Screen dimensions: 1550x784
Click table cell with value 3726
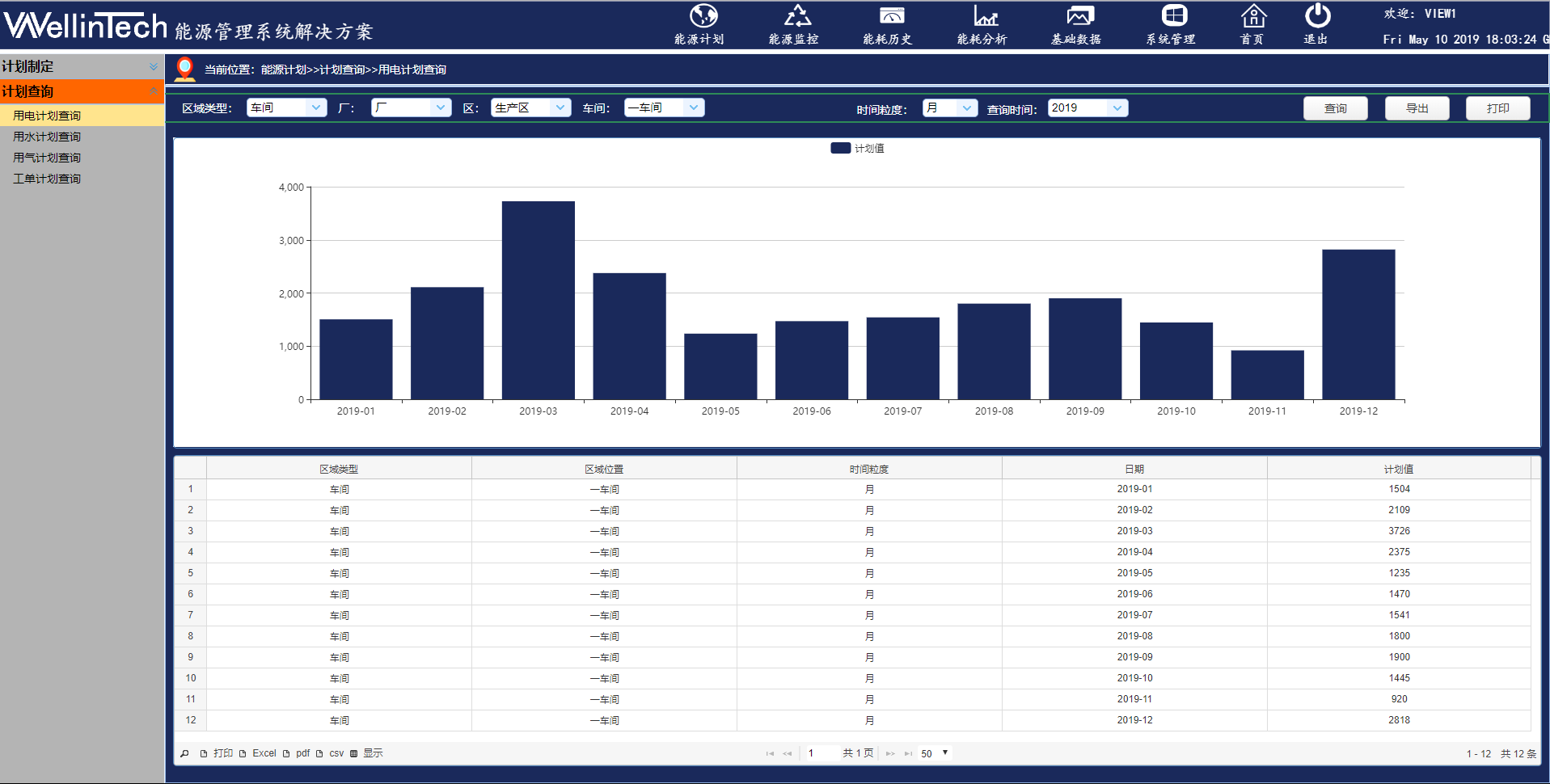(x=1399, y=531)
